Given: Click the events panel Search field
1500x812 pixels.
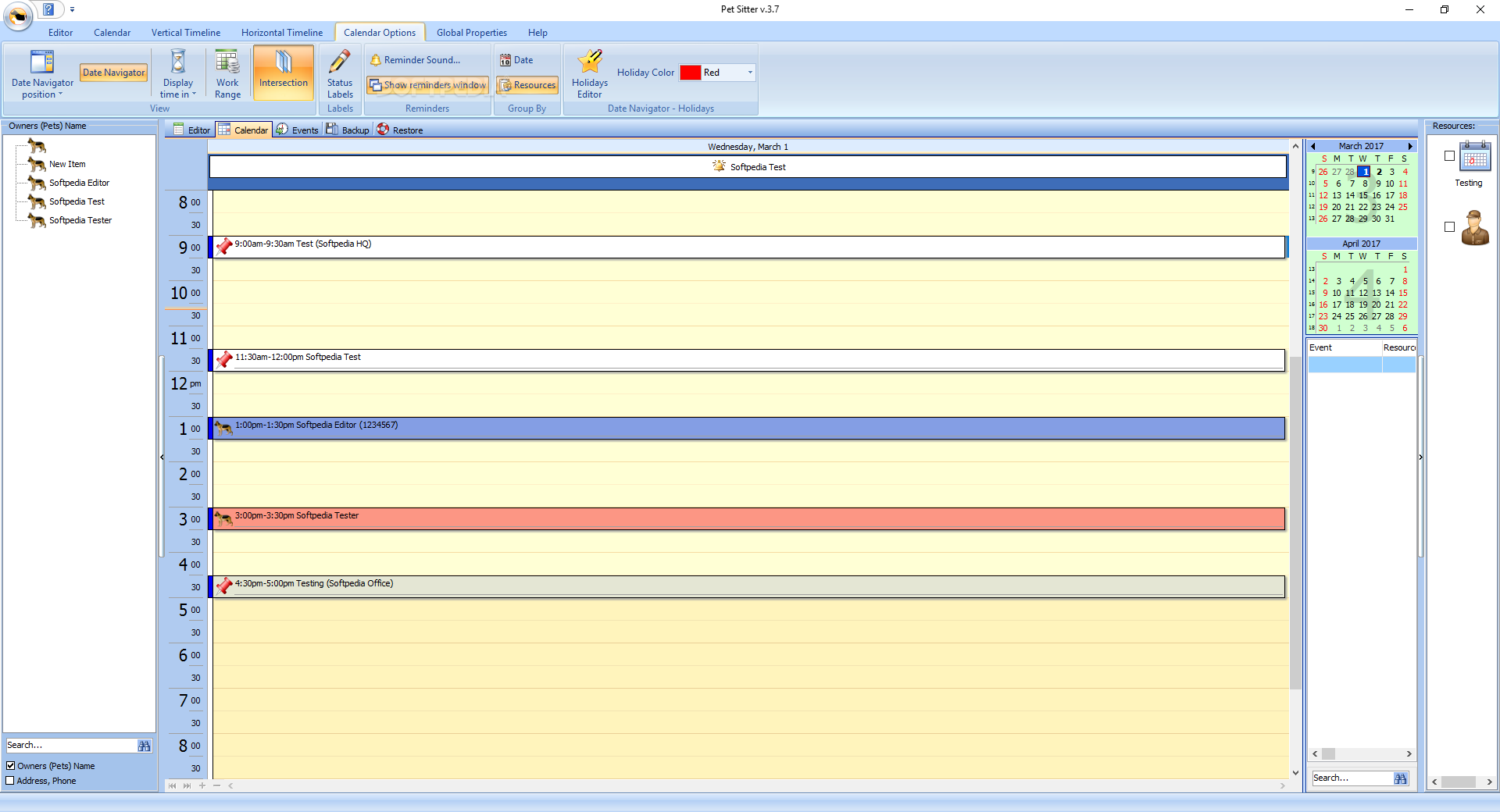Looking at the screenshot, I should point(1353,778).
